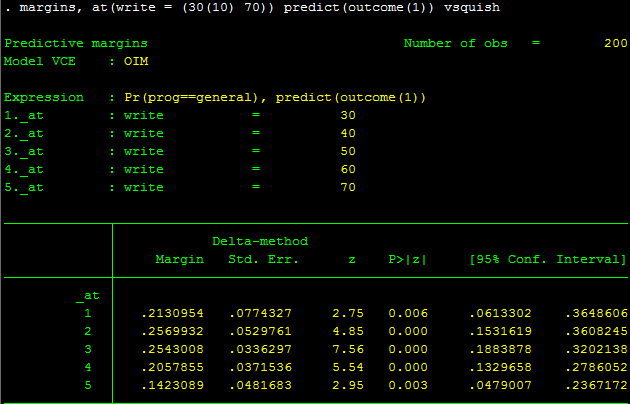This screenshot has height=404, width=630.
Task: Click the 3._at write value 50
Action: [x=348, y=151]
